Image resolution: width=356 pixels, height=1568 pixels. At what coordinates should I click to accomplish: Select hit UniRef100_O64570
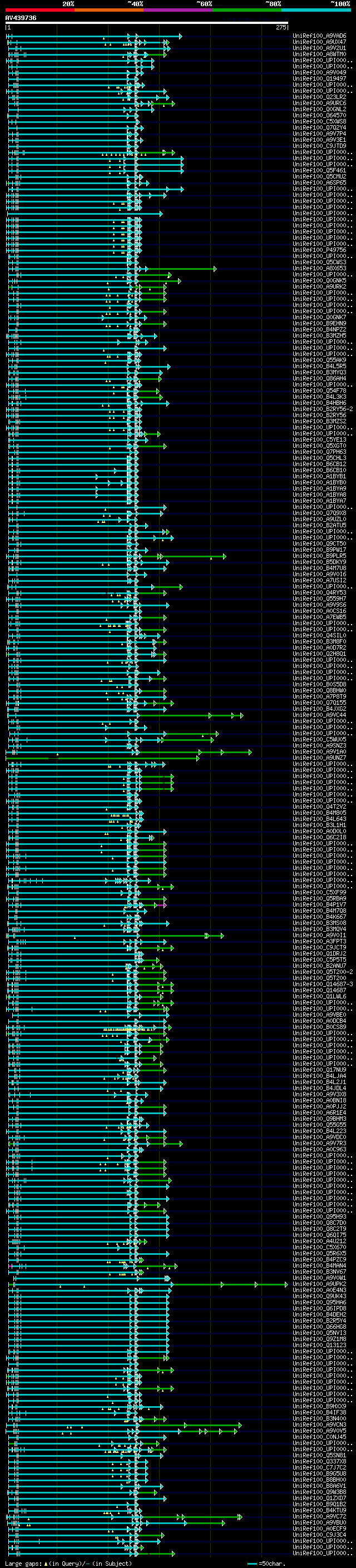319,115
